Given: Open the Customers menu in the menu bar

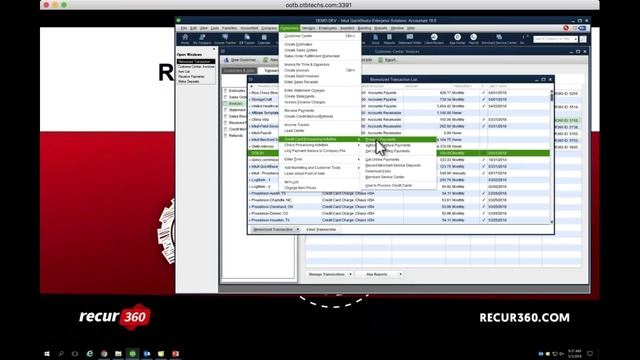Looking at the screenshot, I should 289,28.
